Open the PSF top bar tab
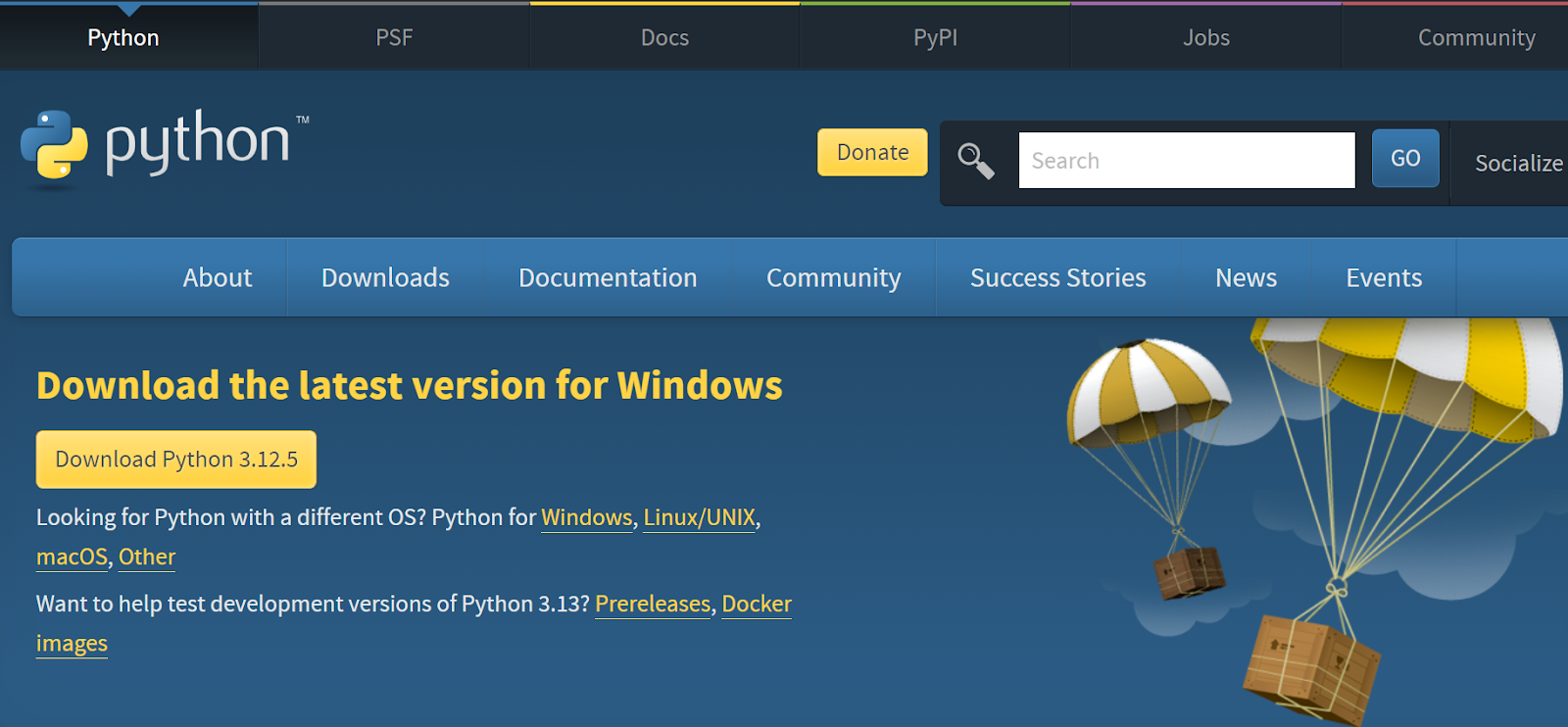This screenshot has width=1568, height=727. pos(394,37)
